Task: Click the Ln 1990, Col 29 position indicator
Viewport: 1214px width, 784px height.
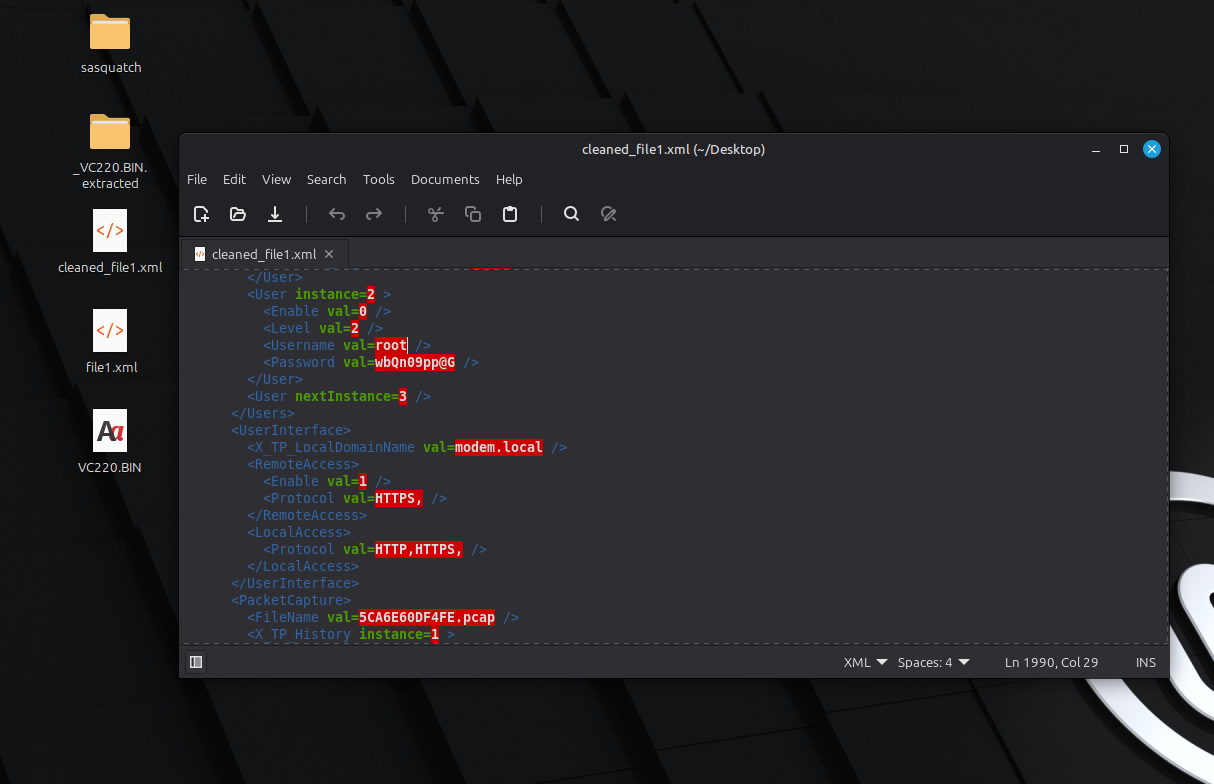Action: click(x=1051, y=662)
